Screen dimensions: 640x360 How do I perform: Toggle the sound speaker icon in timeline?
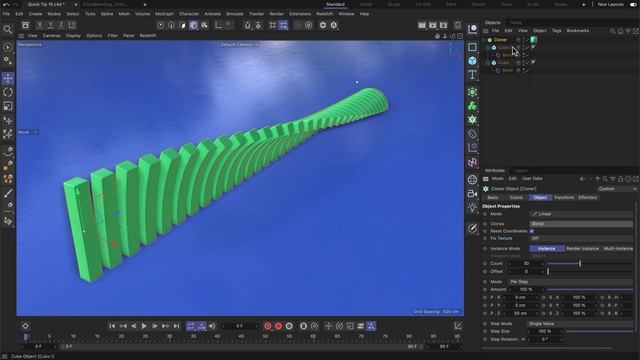[212, 326]
